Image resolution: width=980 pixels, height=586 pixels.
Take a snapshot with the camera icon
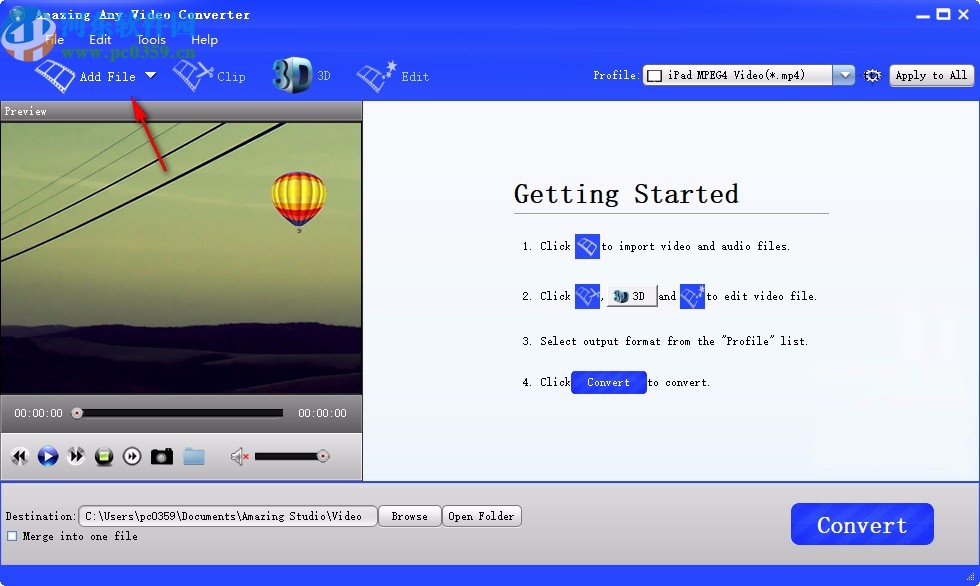pyautogui.click(x=162, y=456)
